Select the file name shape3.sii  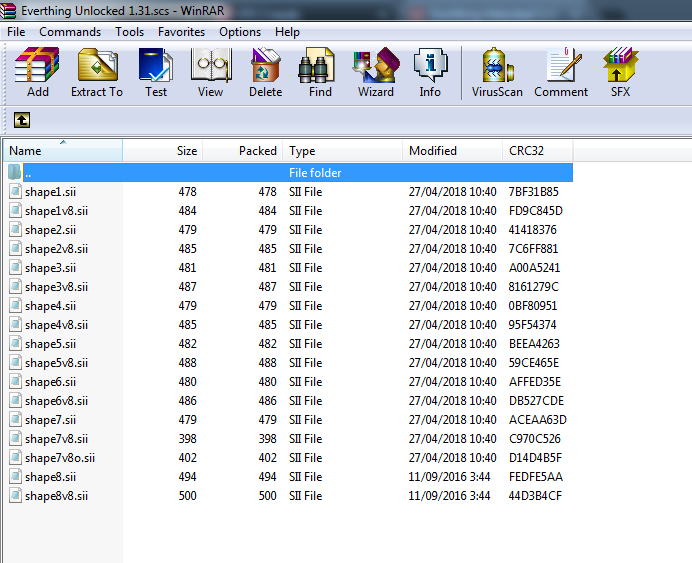click(x=50, y=268)
